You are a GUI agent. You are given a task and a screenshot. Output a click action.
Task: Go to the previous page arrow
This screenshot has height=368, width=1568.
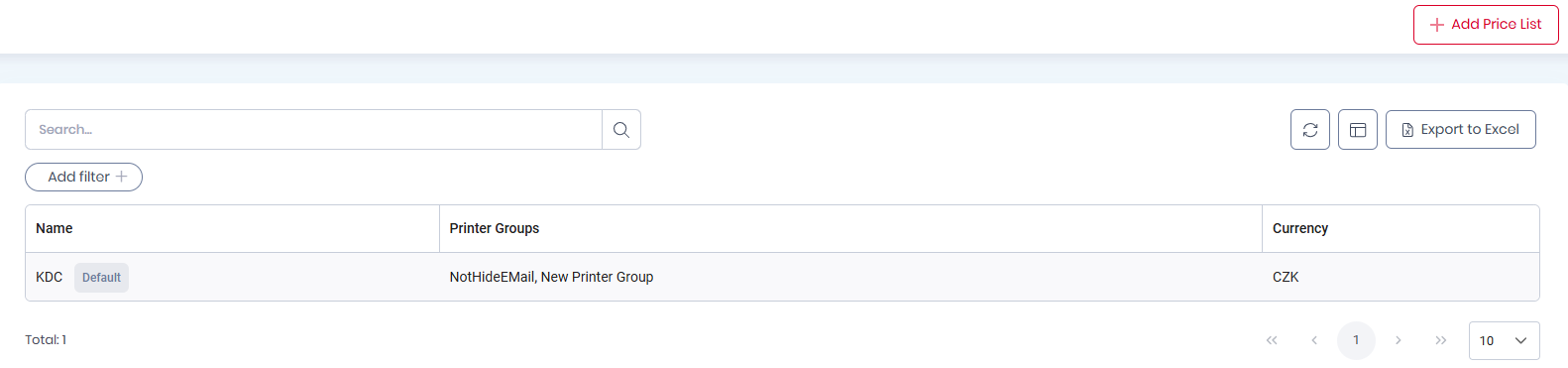coord(1314,340)
